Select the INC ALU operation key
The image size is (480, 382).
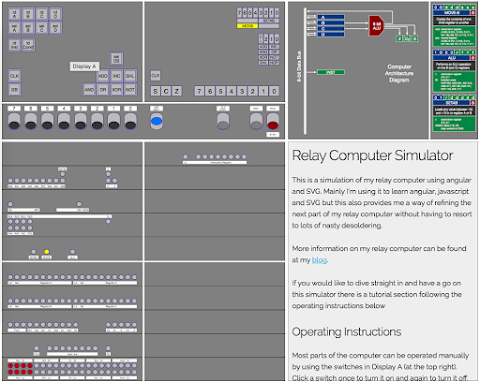[x=116, y=76]
